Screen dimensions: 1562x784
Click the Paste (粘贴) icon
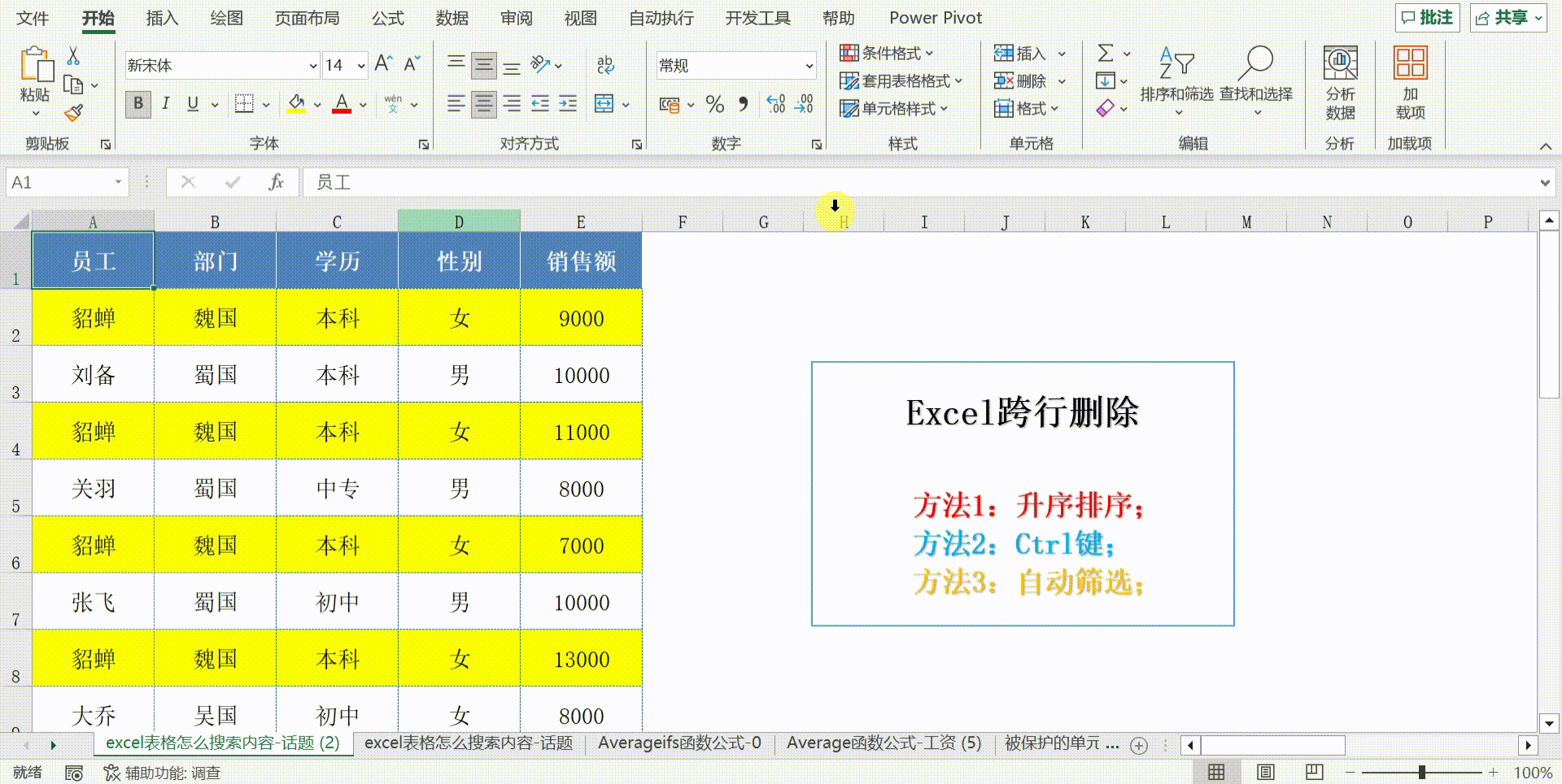[x=36, y=65]
